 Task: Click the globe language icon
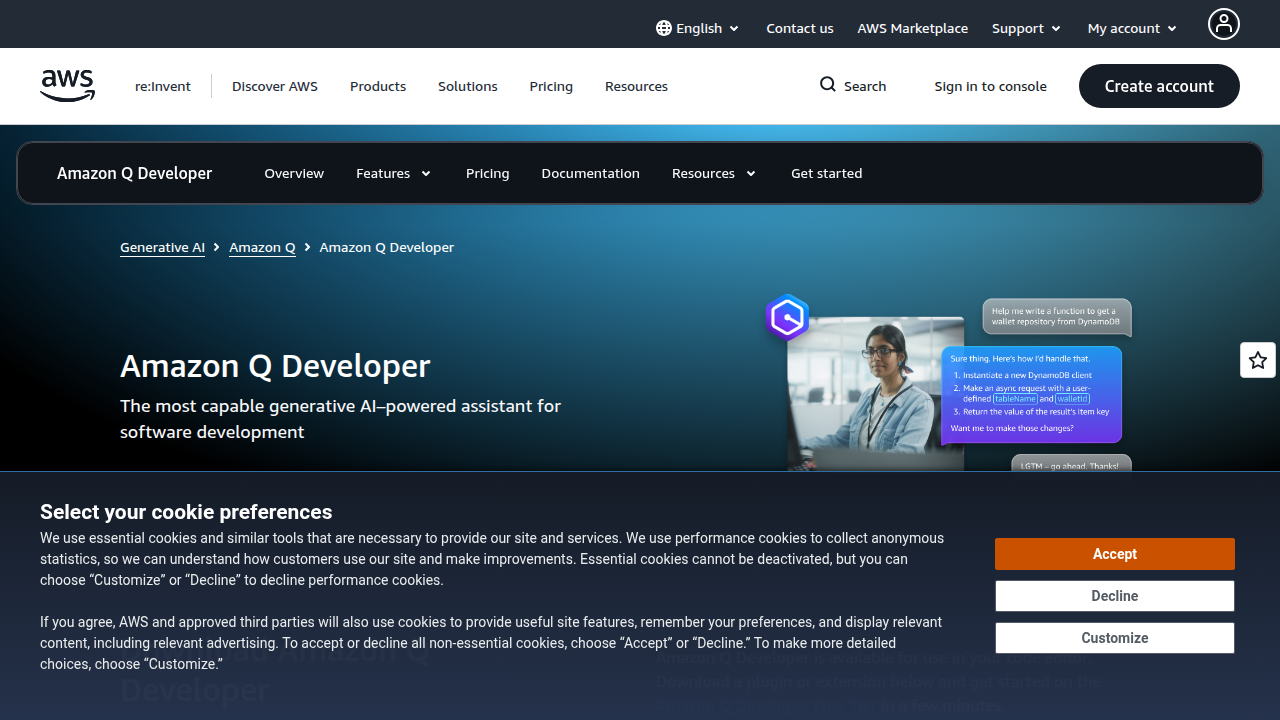tap(664, 28)
